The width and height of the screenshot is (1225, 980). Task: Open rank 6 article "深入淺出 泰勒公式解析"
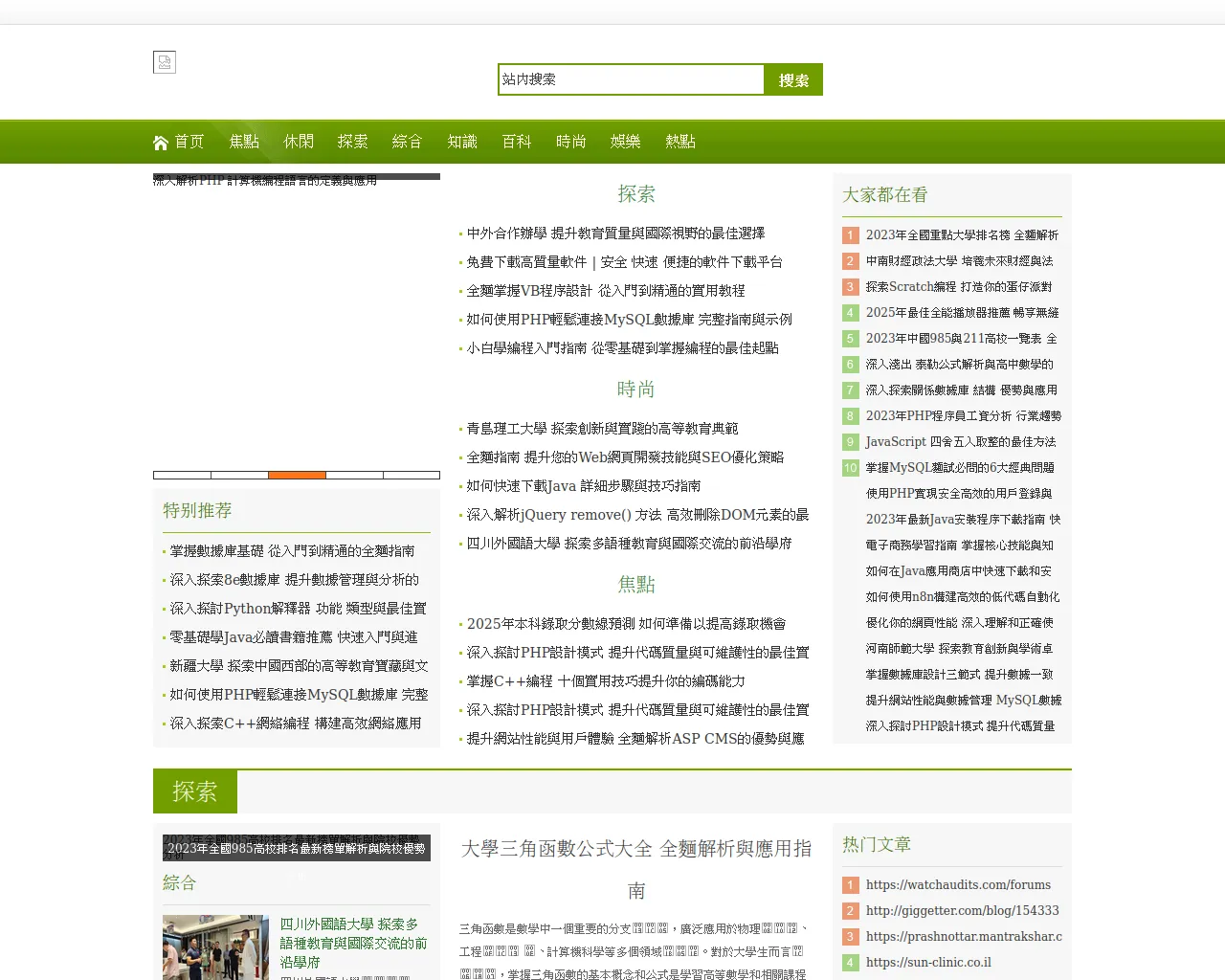tap(960, 365)
